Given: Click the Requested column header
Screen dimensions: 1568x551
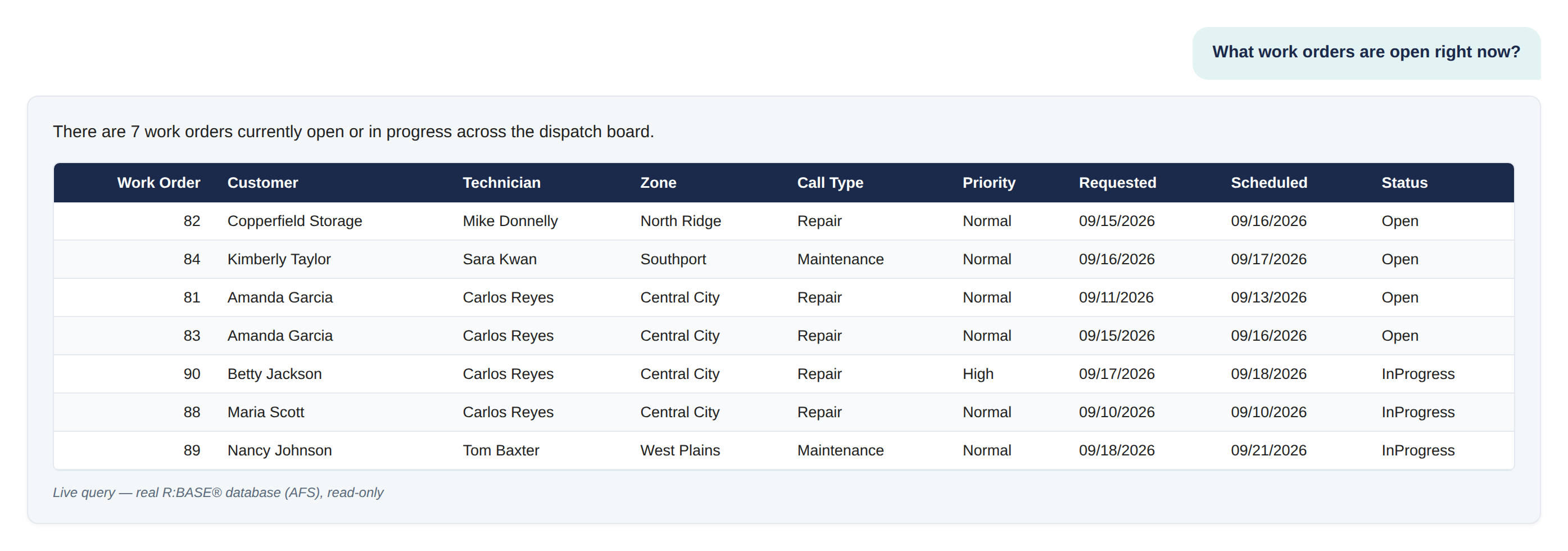Looking at the screenshot, I should coord(1117,183).
